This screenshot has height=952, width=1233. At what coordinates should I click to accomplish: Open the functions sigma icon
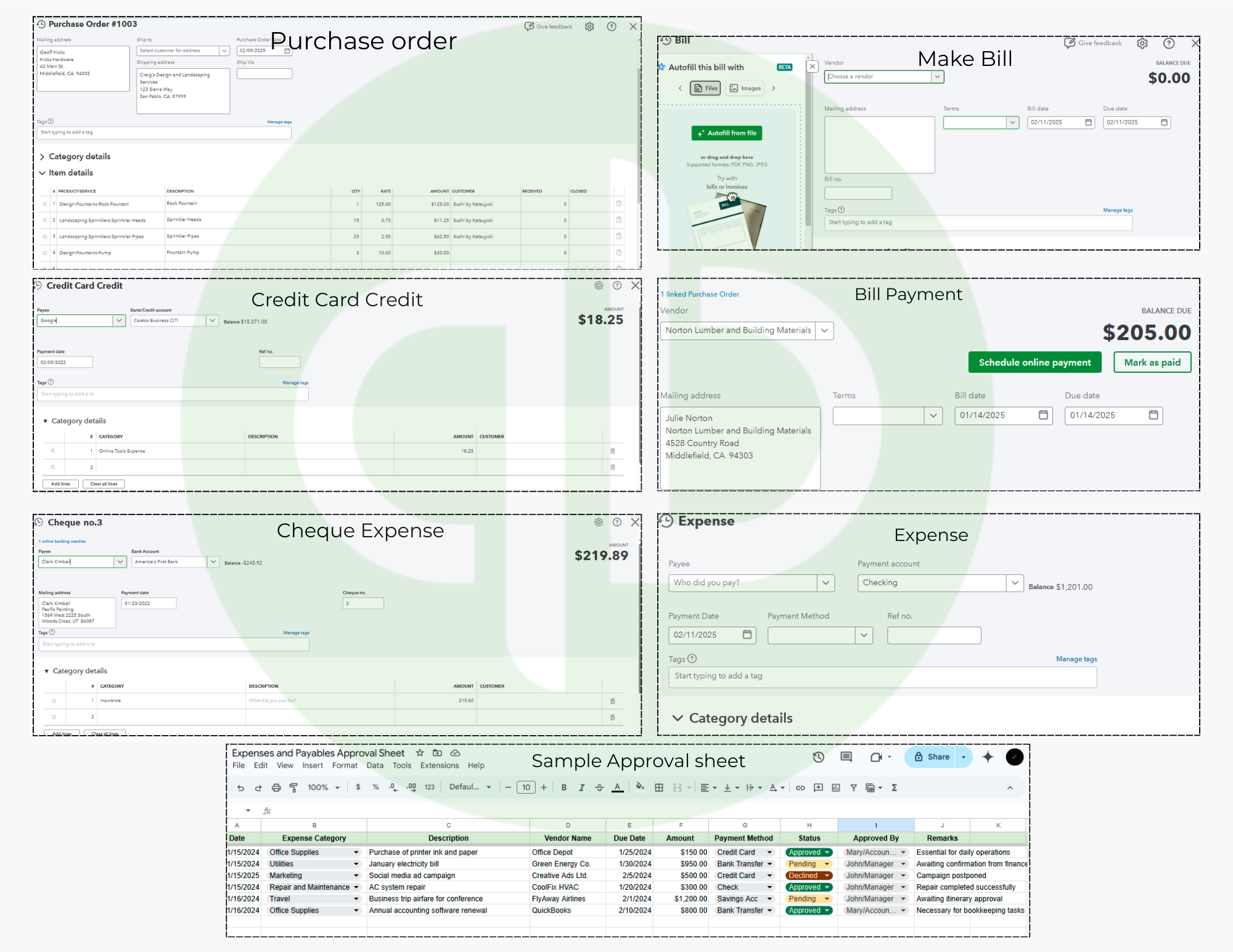coord(894,787)
